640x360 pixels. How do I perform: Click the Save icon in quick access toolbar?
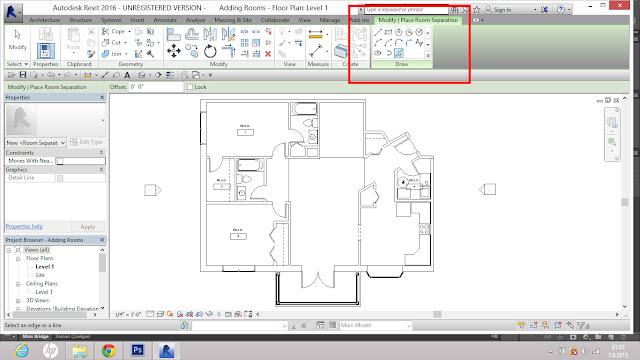[23, 75]
